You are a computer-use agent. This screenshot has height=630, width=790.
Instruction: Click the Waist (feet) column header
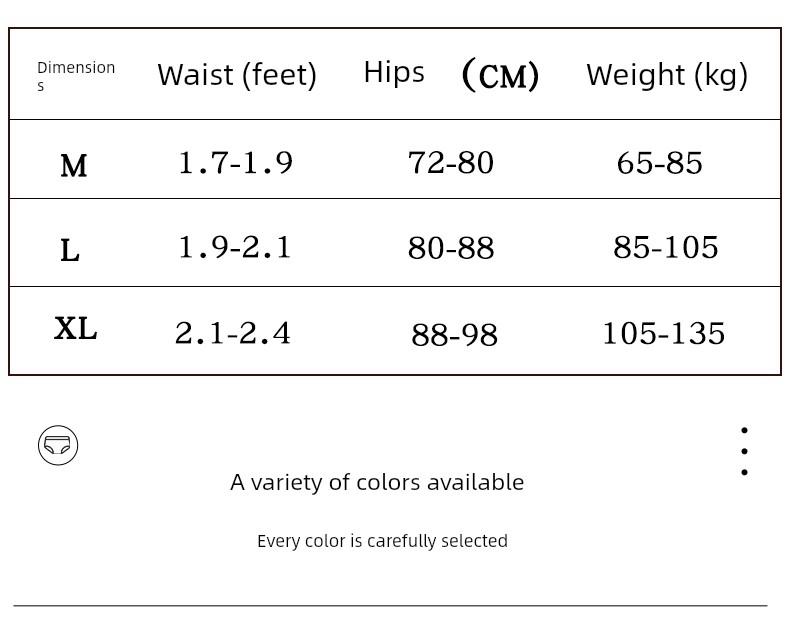[x=237, y=75]
